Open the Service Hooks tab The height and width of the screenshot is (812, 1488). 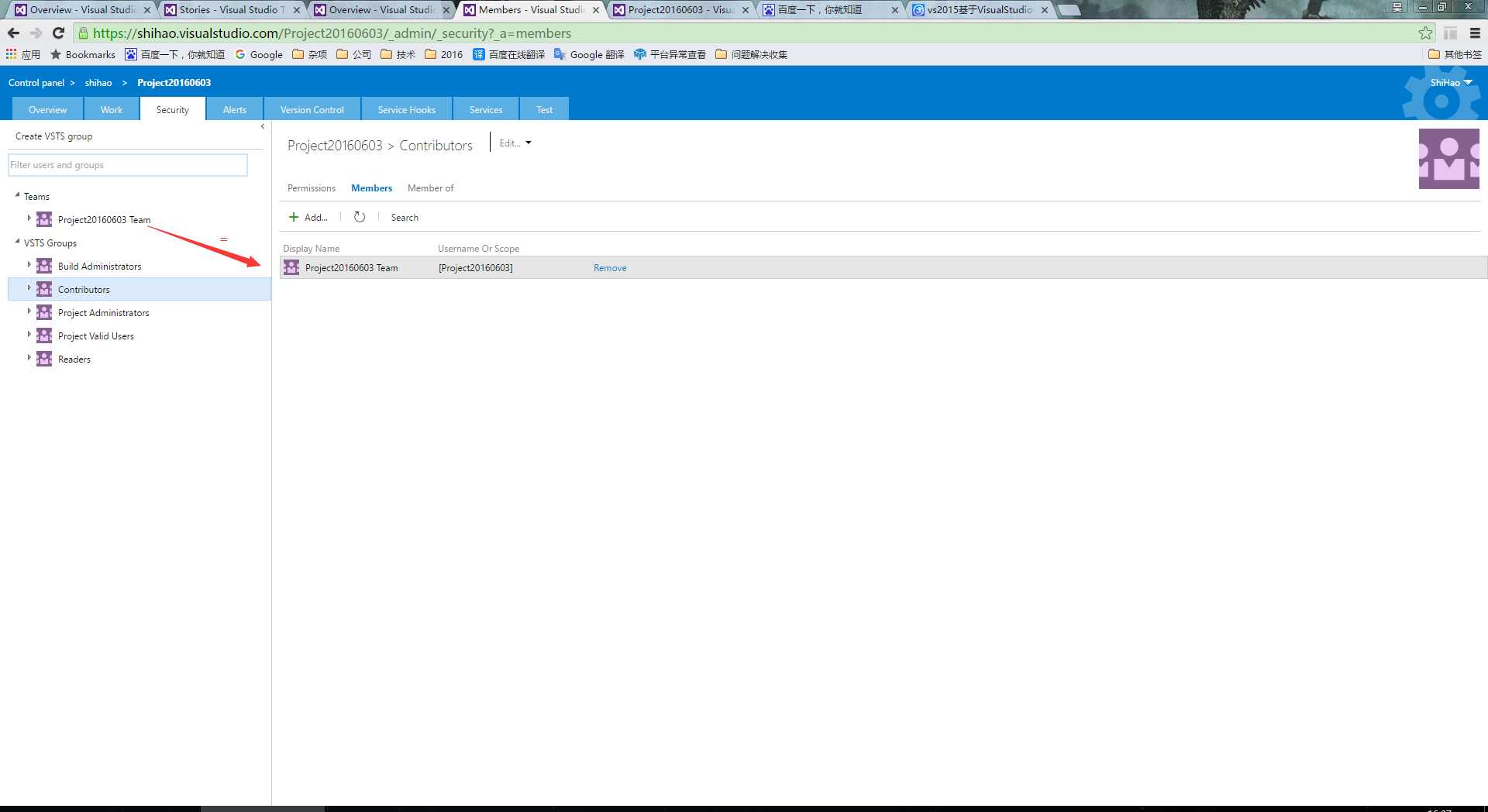[x=407, y=109]
